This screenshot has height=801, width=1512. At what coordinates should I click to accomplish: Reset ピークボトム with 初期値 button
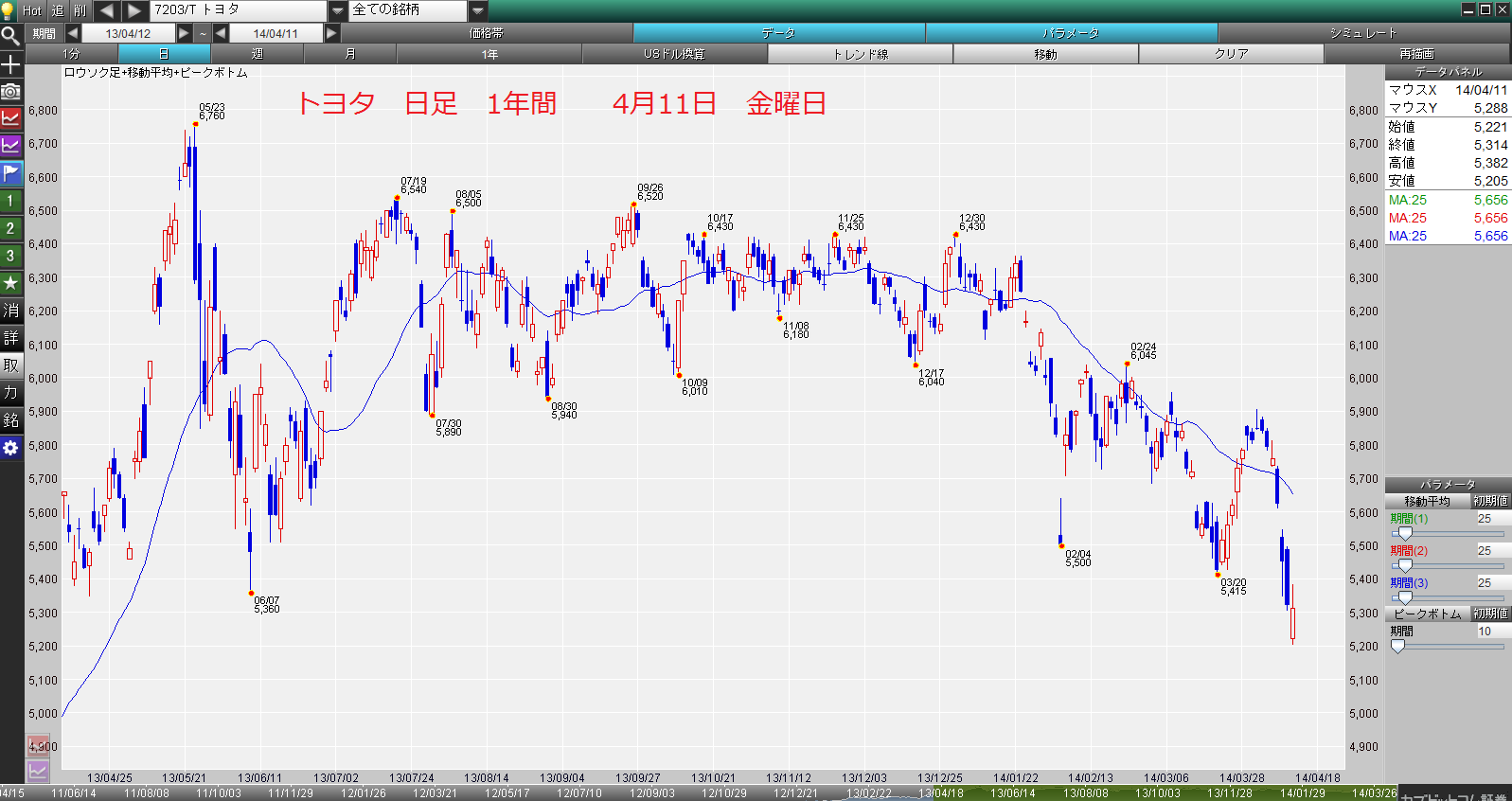coord(1490,614)
